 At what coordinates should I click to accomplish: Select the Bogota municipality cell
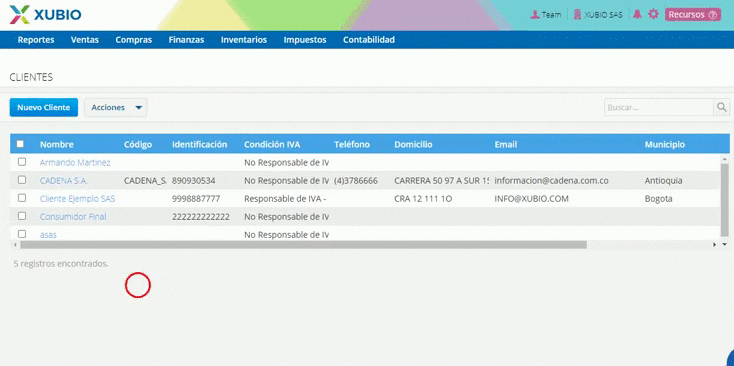pos(659,198)
